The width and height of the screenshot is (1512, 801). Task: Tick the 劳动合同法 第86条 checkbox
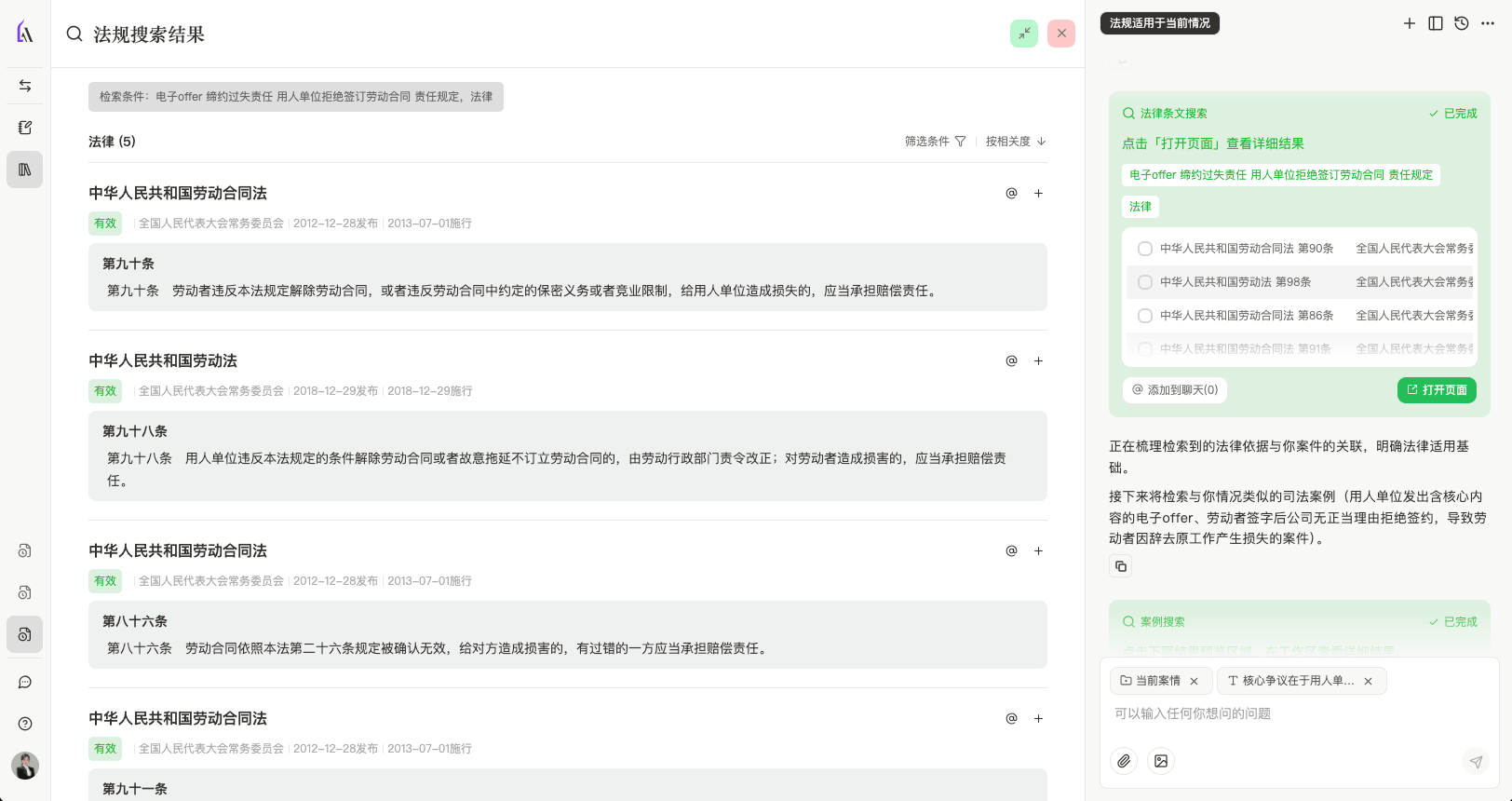1145,316
